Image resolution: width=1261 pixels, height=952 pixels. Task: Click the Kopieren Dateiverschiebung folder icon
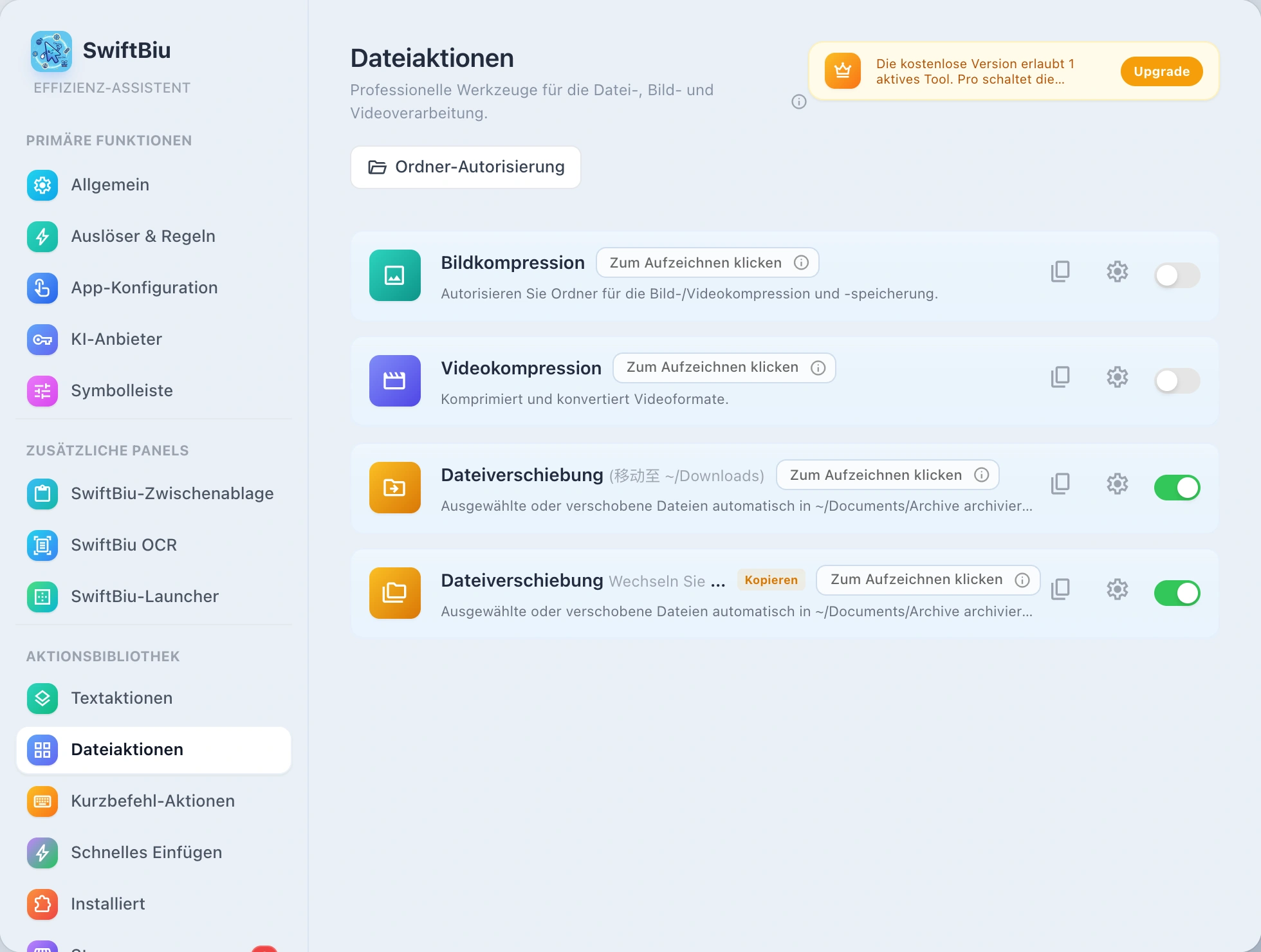coord(395,593)
